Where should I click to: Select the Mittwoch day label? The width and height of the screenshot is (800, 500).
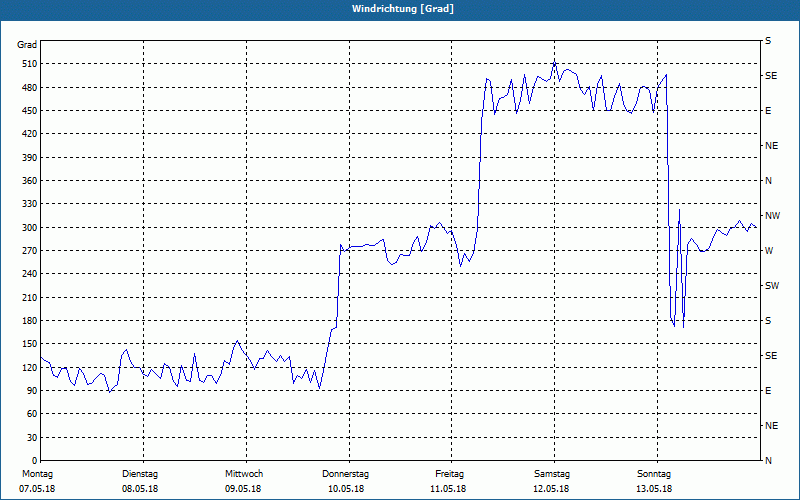(244, 474)
